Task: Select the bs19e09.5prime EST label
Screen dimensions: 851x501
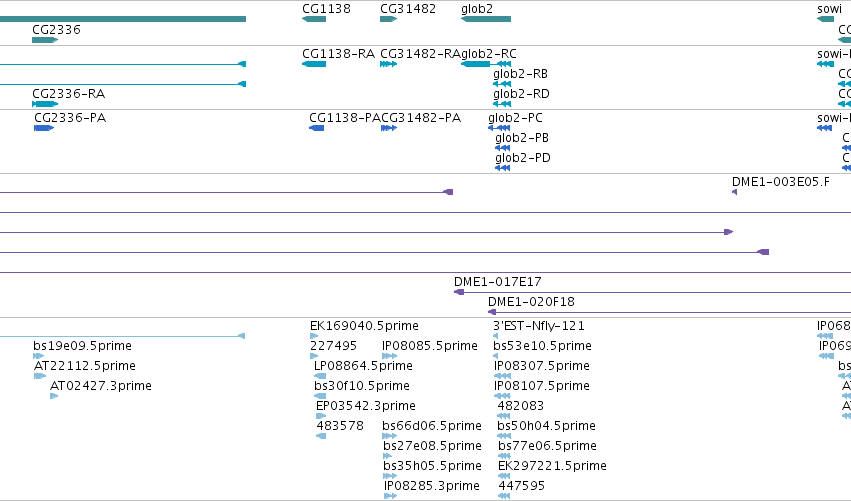Action: (x=82, y=346)
